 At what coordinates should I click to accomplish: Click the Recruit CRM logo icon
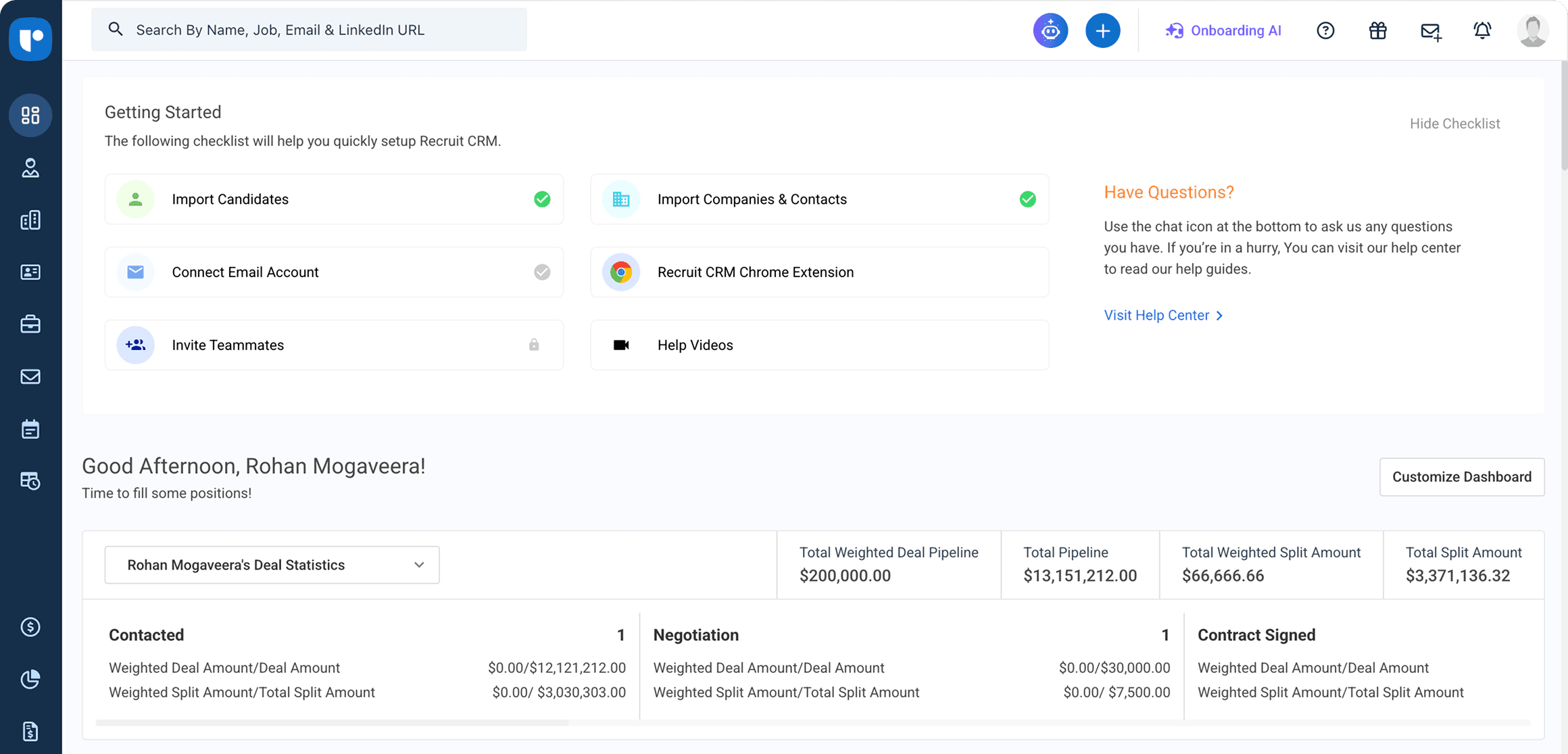pyautogui.click(x=30, y=39)
